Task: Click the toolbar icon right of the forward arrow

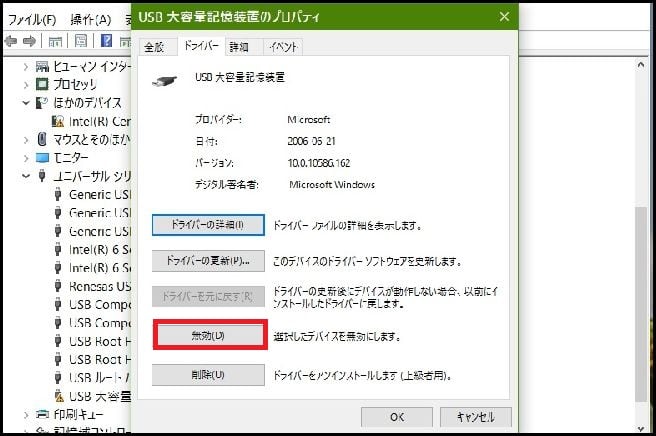Action: point(55,41)
